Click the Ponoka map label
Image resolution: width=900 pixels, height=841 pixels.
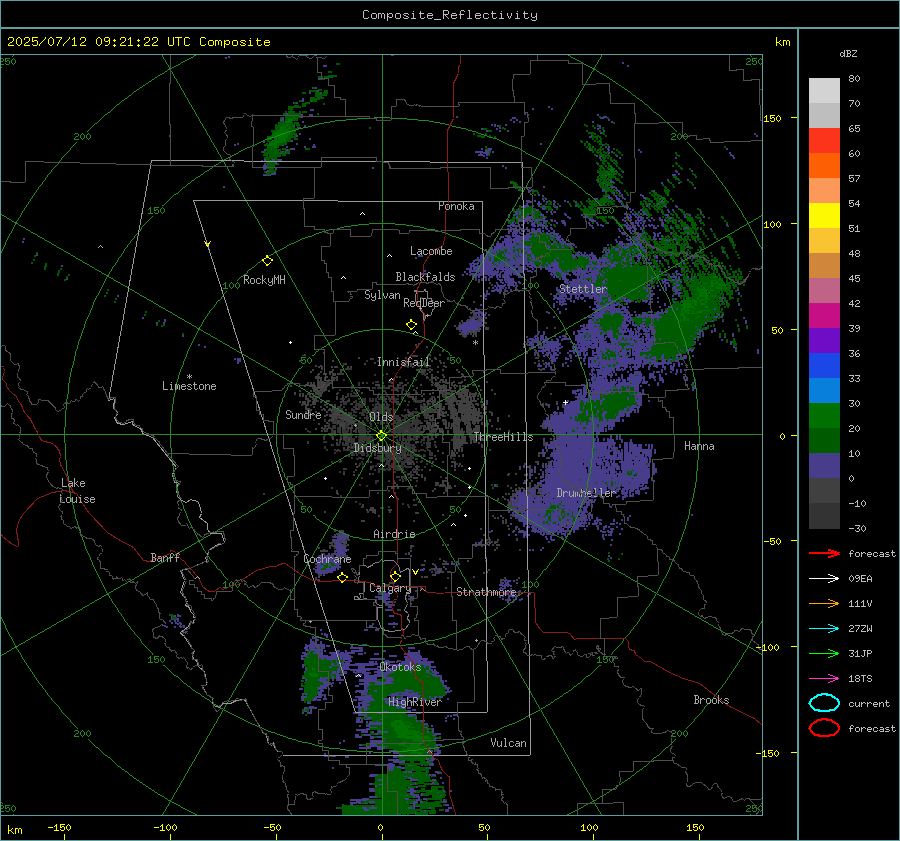(456, 207)
